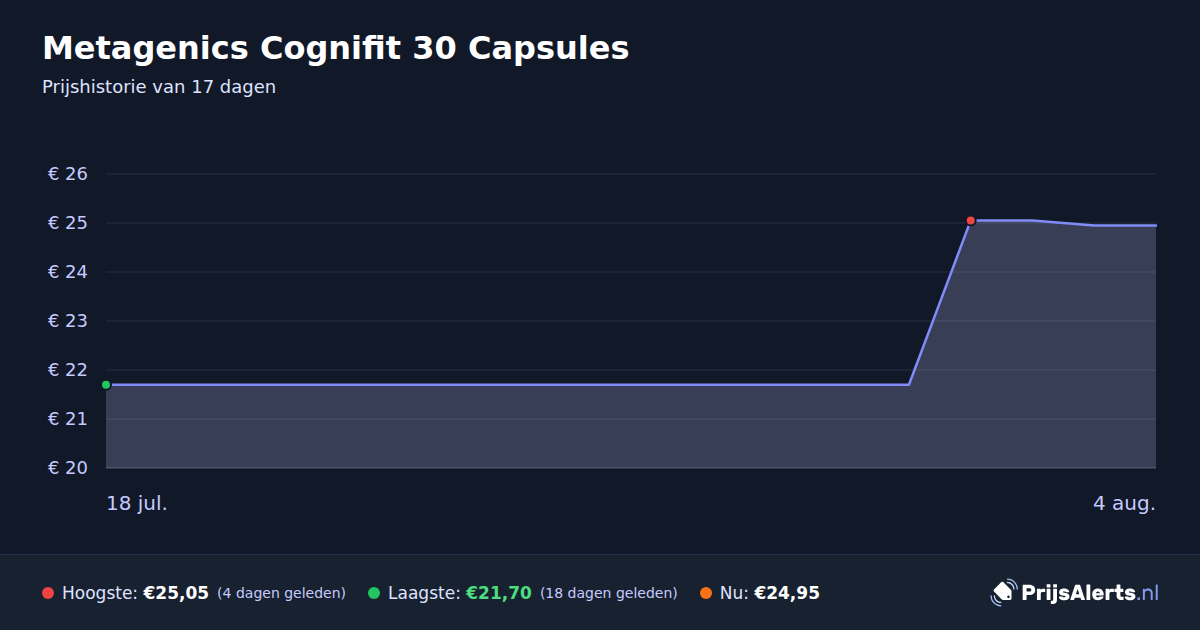Click the 18 dagen geleden note
The height and width of the screenshot is (630, 1200).
609,593
